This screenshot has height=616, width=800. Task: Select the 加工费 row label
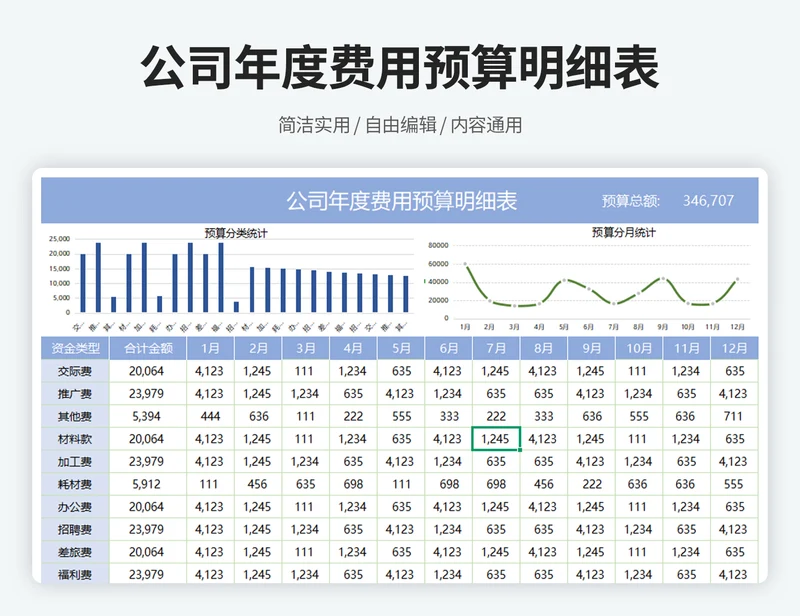[x=75, y=462]
